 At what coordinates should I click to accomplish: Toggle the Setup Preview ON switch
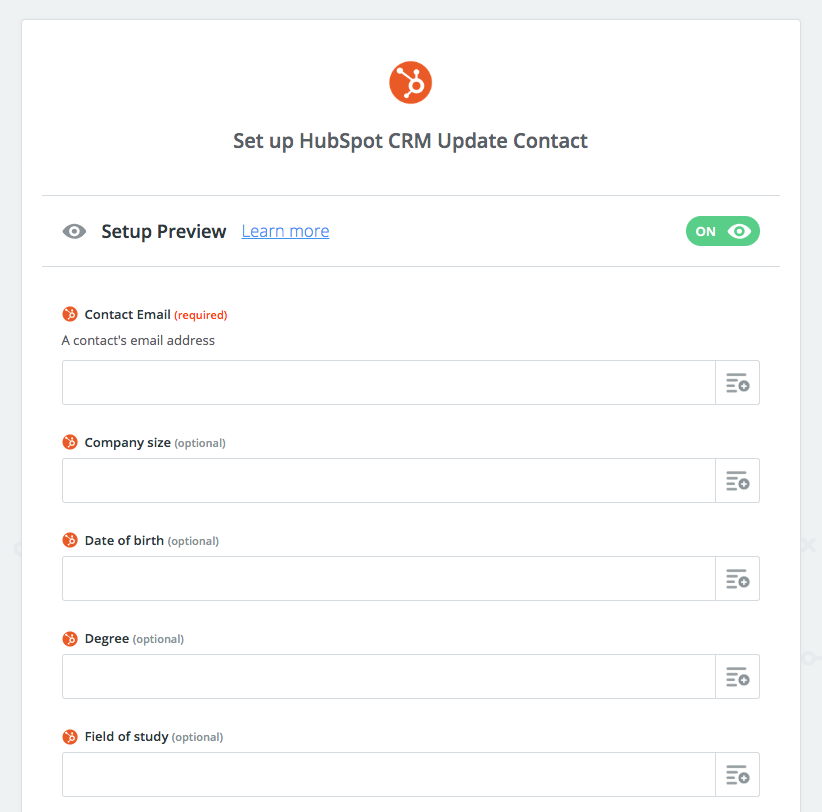point(722,231)
